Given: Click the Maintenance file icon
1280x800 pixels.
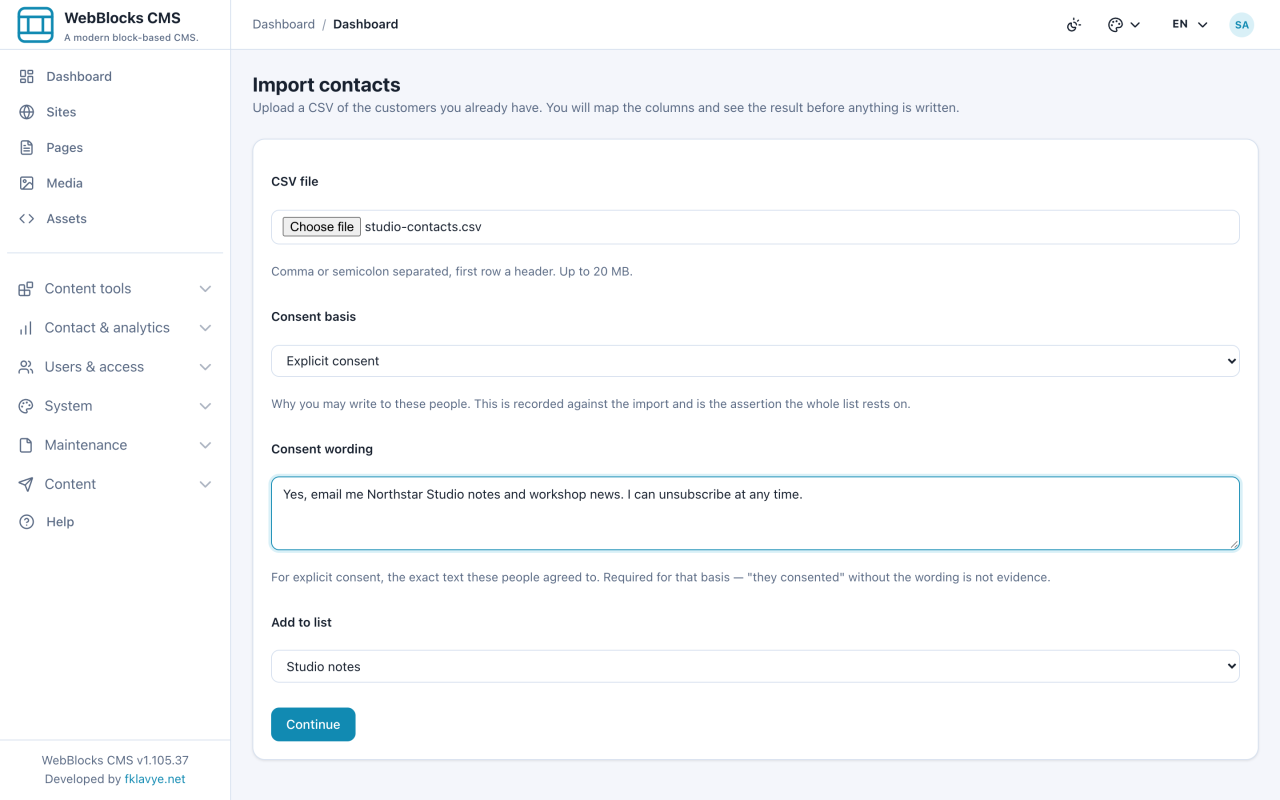Looking at the screenshot, I should [x=26, y=445].
